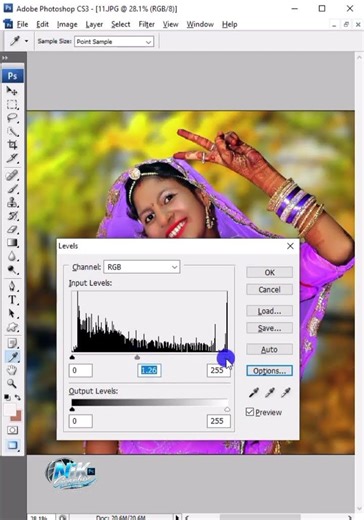Pick the set white point eyedropper
Viewport: 364px width, 520px height.
pos(285,393)
